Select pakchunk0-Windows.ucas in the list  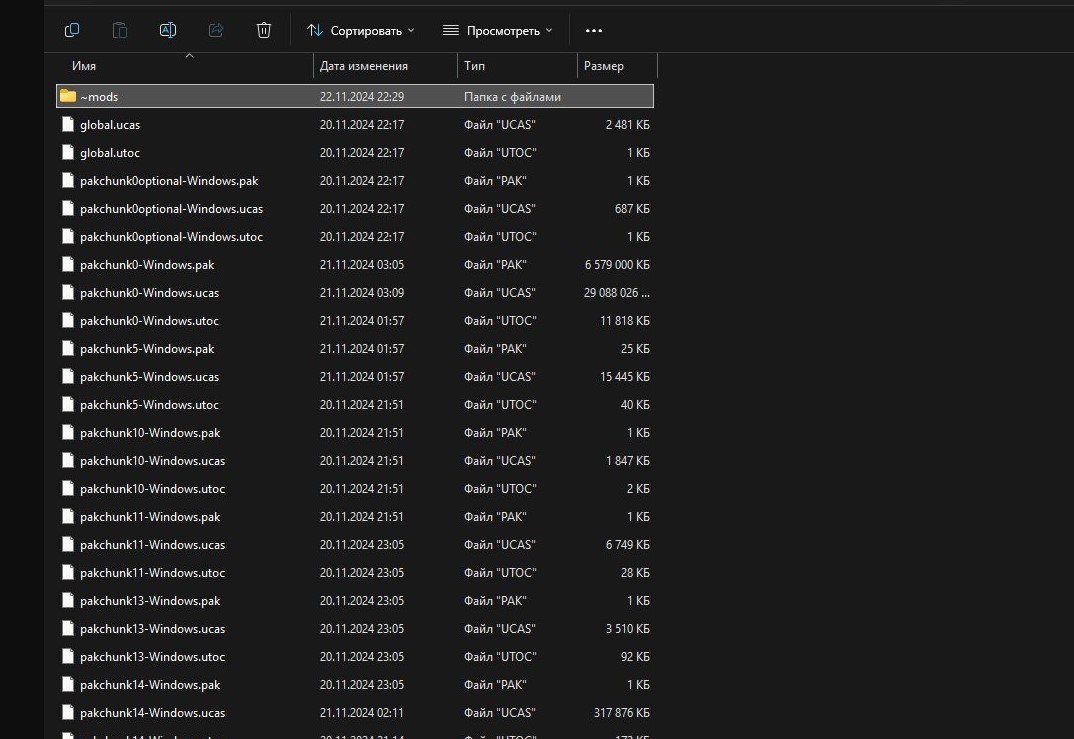click(x=149, y=293)
